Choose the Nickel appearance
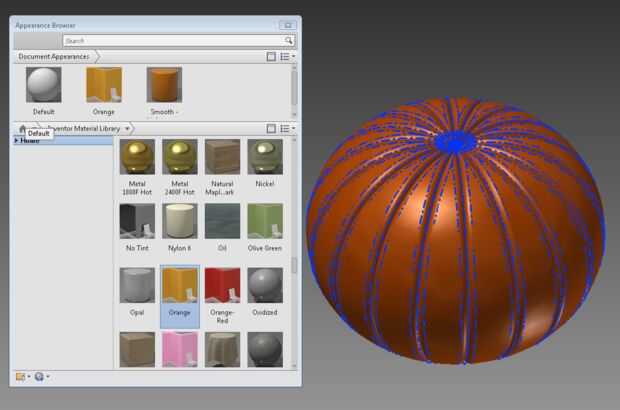The width and height of the screenshot is (620, 410). [x=265, y=157]
